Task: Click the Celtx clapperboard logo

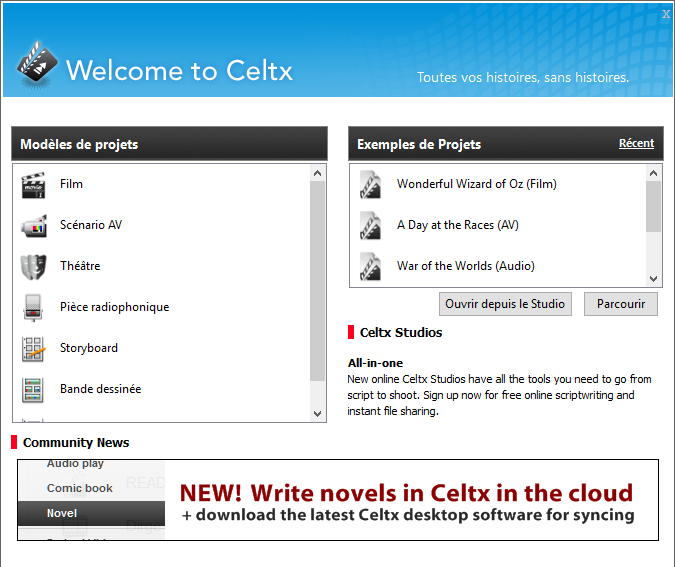Action: tap(37, 65)
